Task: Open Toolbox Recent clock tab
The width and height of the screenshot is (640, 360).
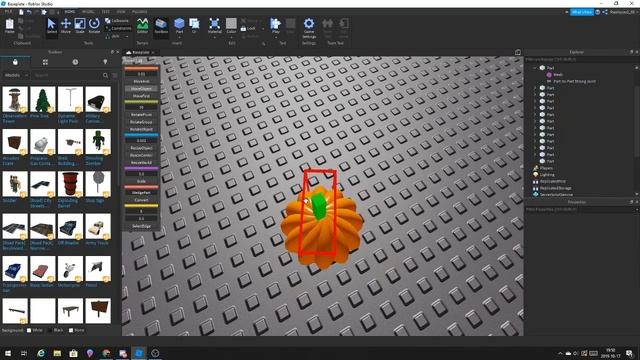Action: [x=75, y=62]
